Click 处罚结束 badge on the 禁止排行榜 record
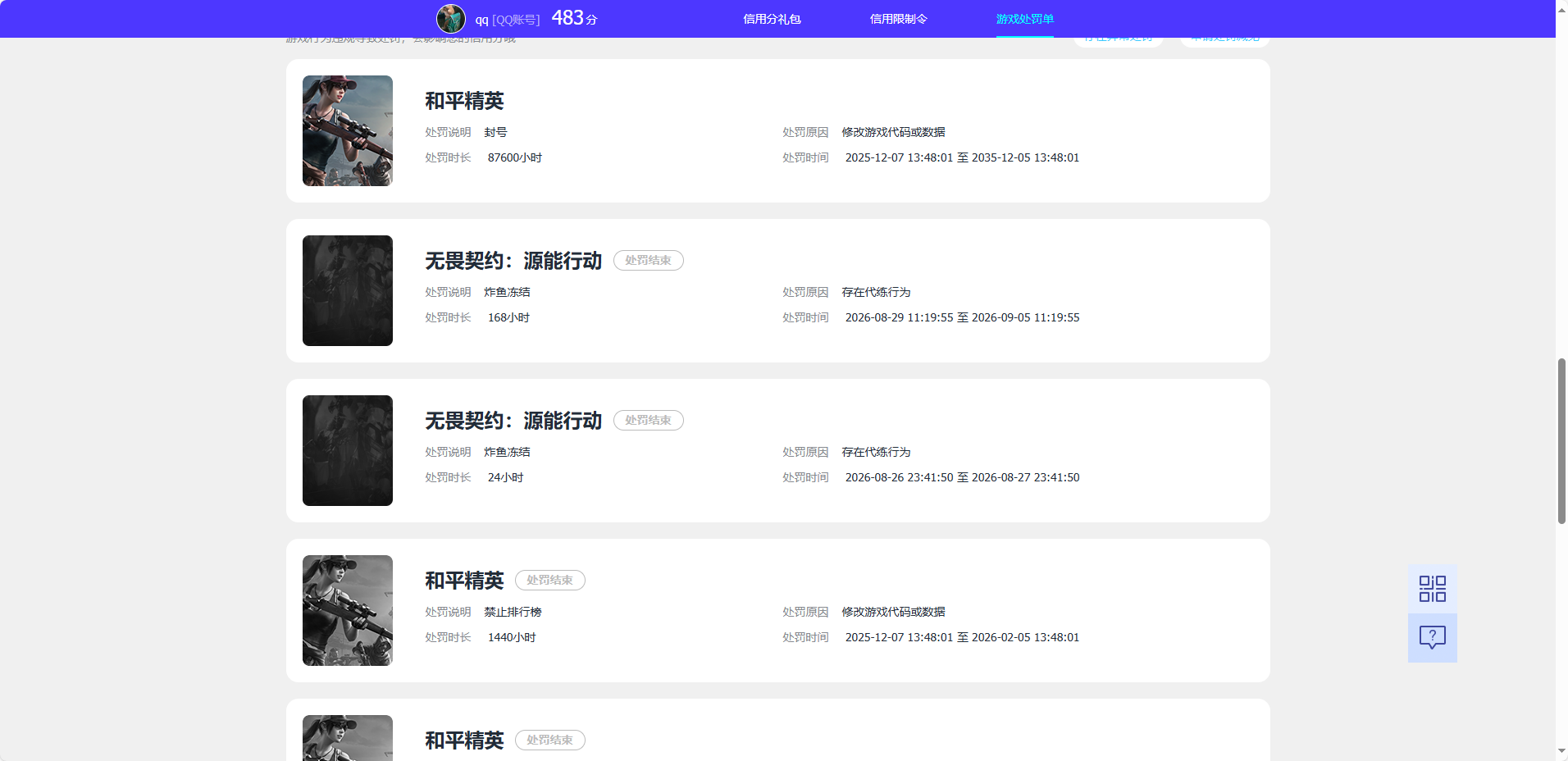The height and width of the screenshot is (761, 1568). pos(549,580)
